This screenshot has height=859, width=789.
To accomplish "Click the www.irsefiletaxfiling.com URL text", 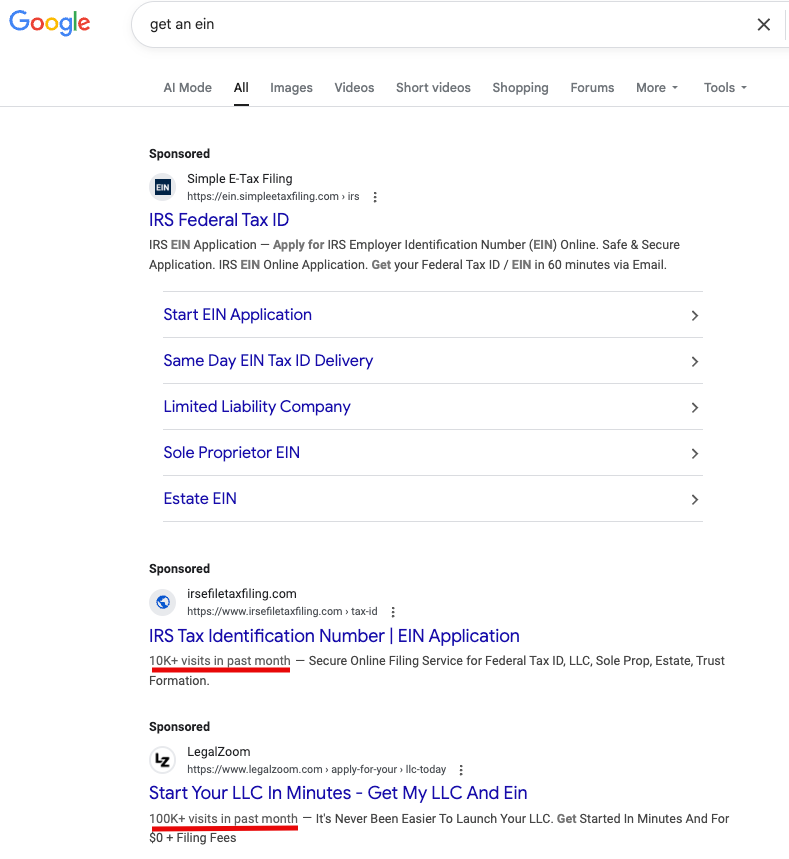I will coord(282,611).
